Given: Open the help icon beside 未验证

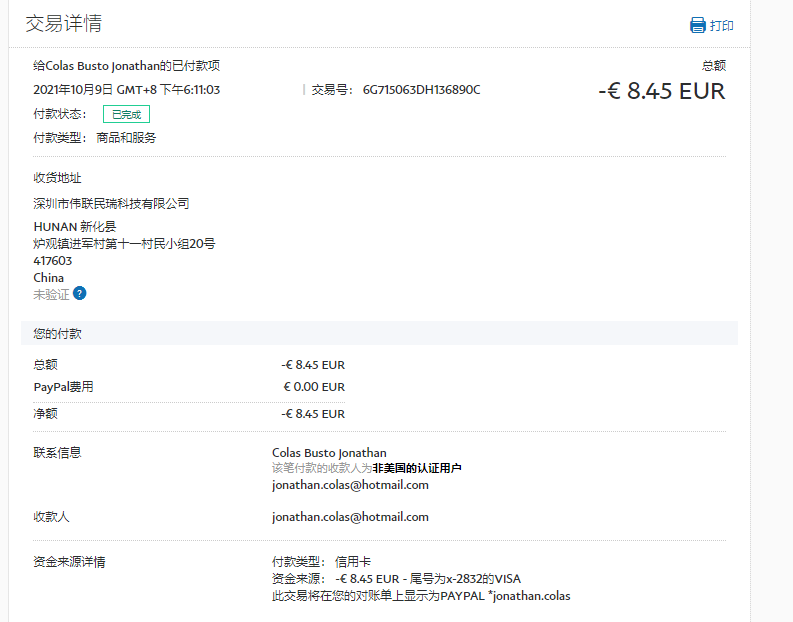Looking at the screenshot, I should [x=80, y=294].
